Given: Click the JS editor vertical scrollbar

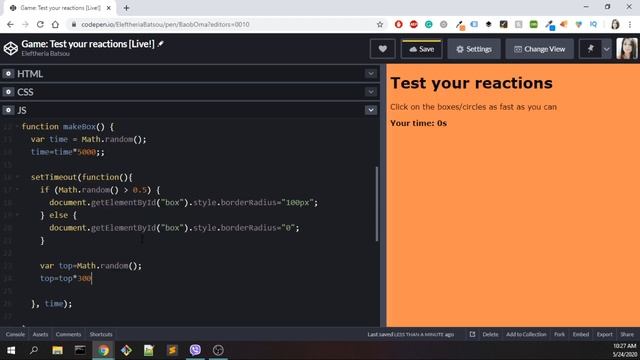Looking at the screenshot, I should 377,204.
